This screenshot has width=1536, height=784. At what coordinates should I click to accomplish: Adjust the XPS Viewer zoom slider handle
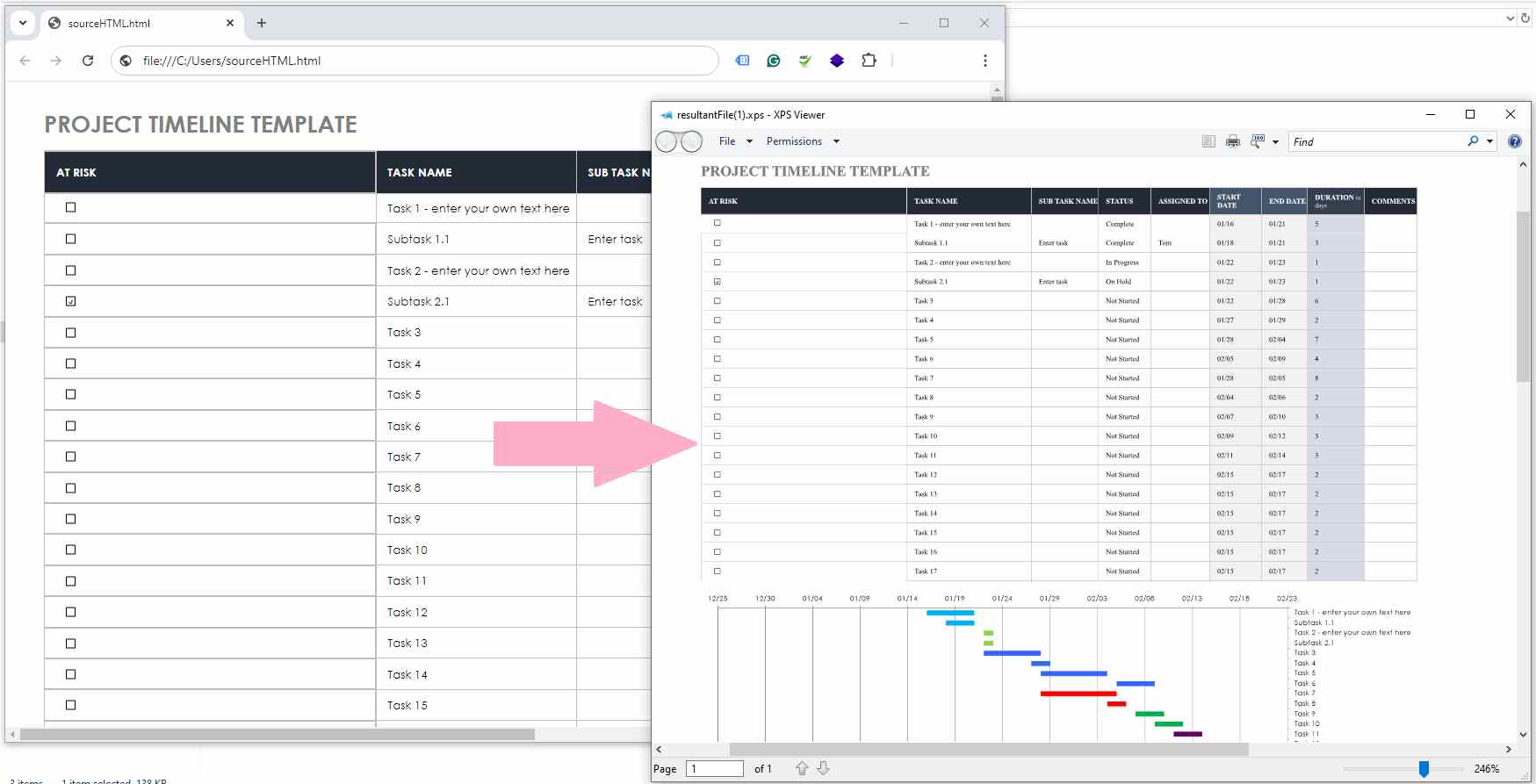1424,769
